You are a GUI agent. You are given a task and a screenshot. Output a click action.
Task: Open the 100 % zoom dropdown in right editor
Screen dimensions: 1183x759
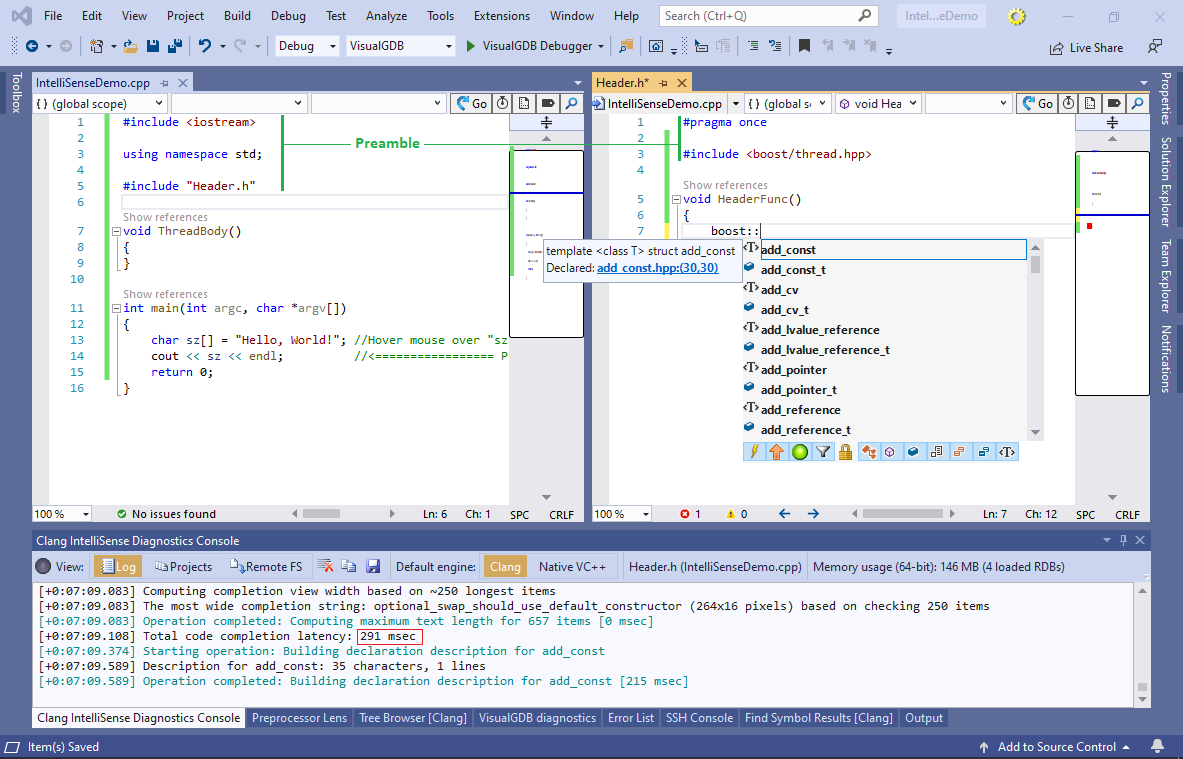622,514
